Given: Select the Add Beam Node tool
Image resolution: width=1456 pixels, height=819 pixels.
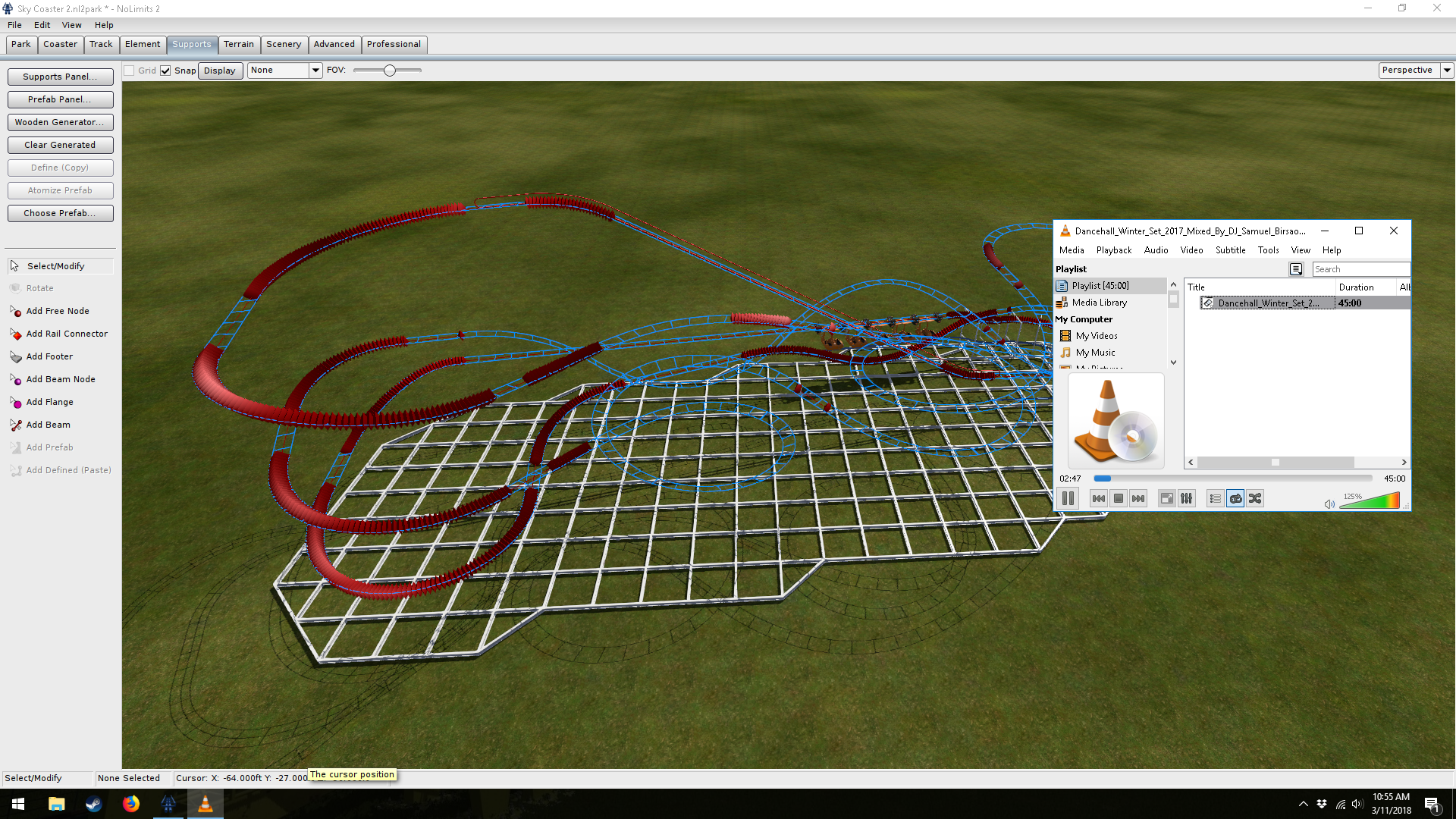Looking at the screenshot, I should point(61,379).
